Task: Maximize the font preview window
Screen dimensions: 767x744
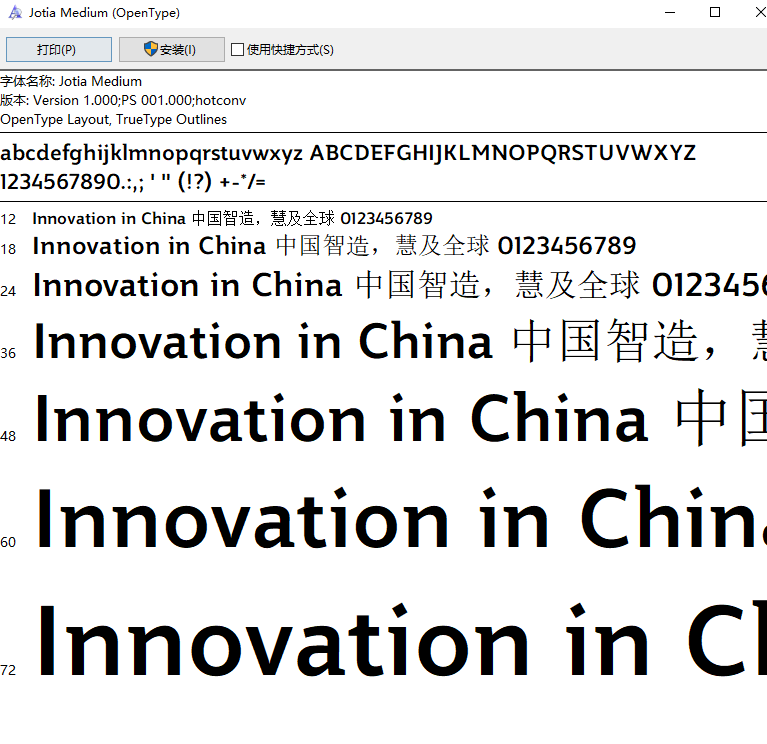Action: pyautogui.click(x=715, y=13)
